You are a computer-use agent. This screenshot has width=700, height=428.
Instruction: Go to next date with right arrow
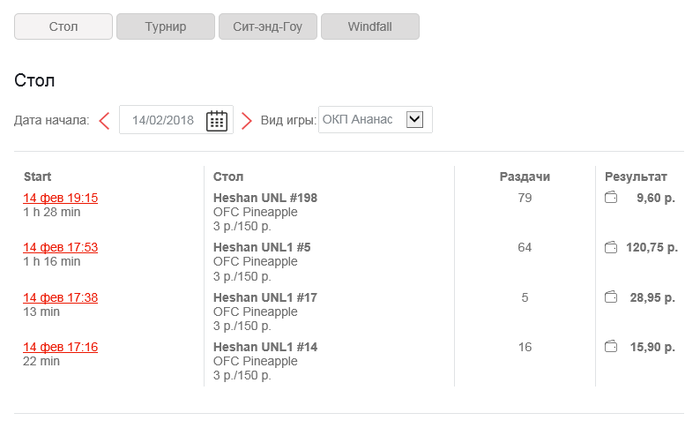(x=247, y=121)
